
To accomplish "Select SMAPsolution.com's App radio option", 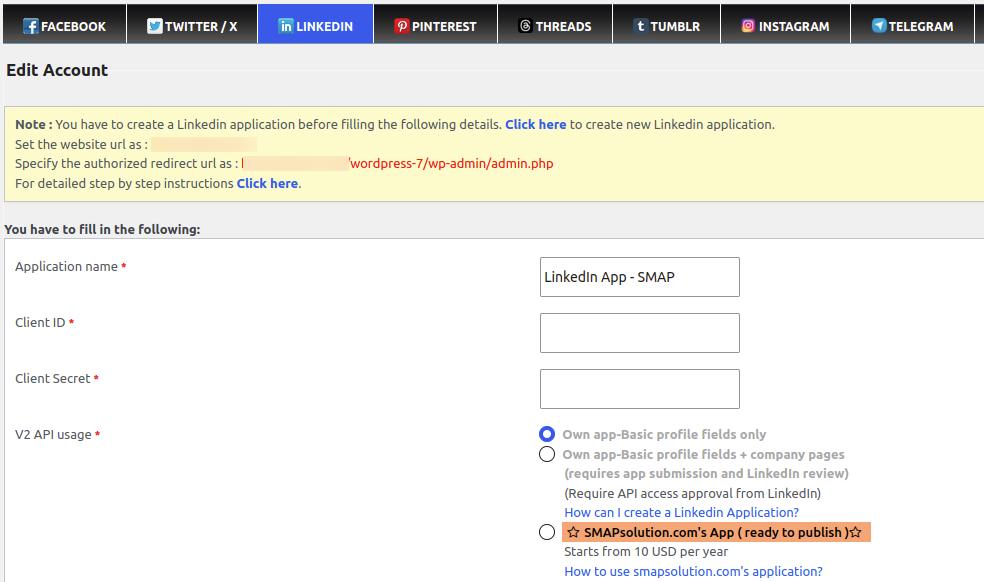I will [547, 532].
